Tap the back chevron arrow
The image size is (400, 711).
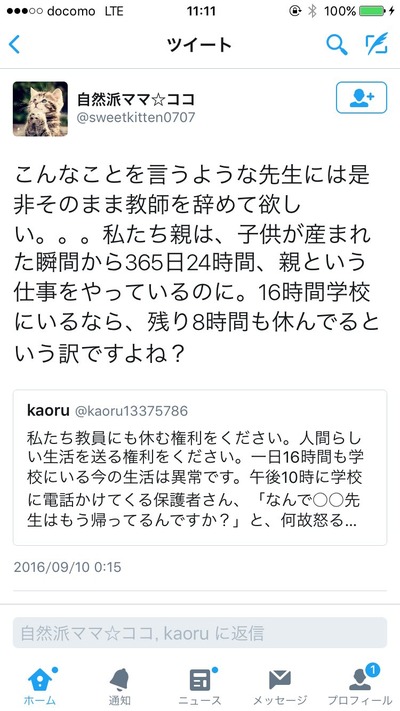click(x=14, y=44)
